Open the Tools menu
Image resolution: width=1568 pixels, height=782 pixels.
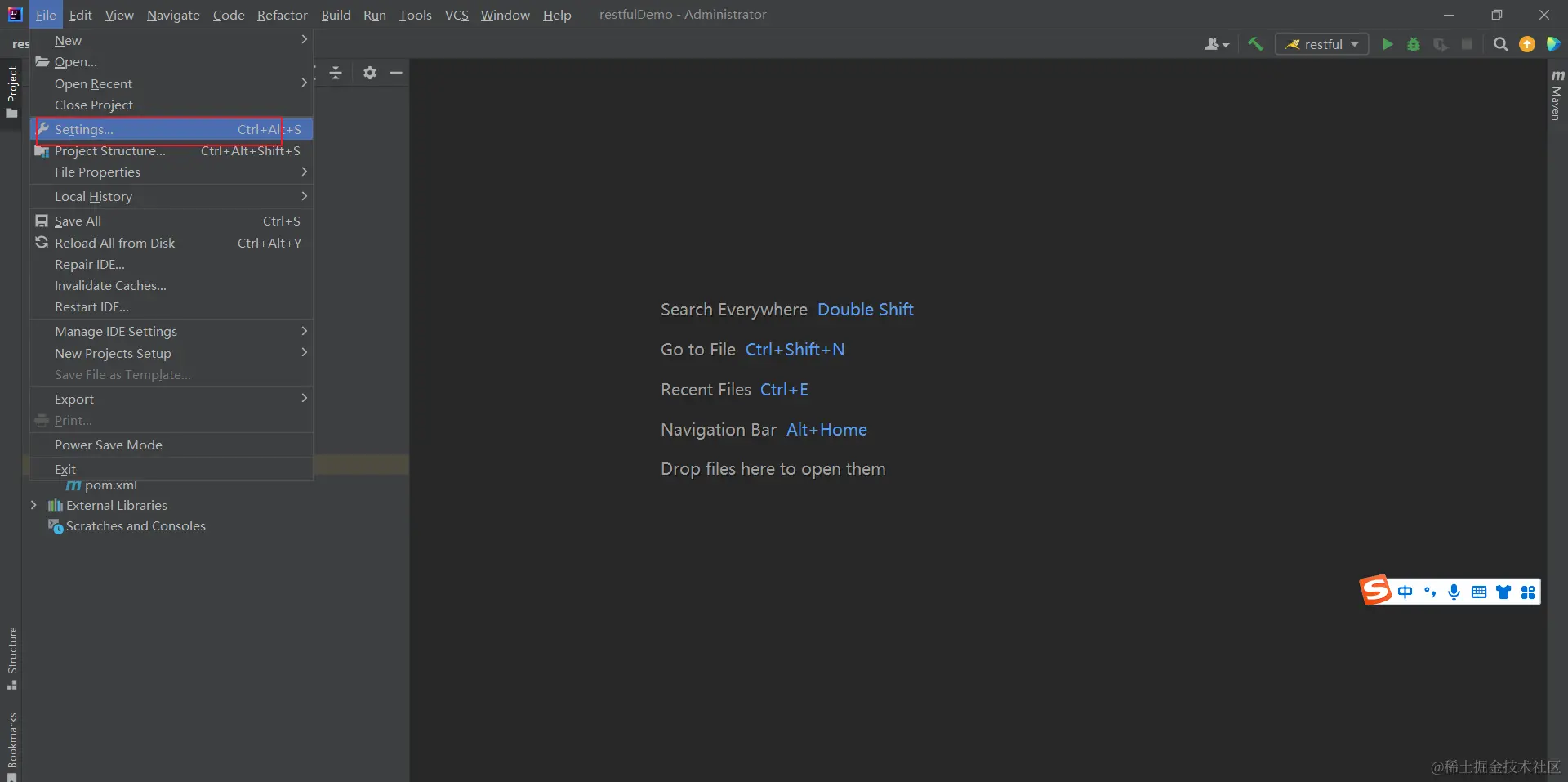coord(415,15)
